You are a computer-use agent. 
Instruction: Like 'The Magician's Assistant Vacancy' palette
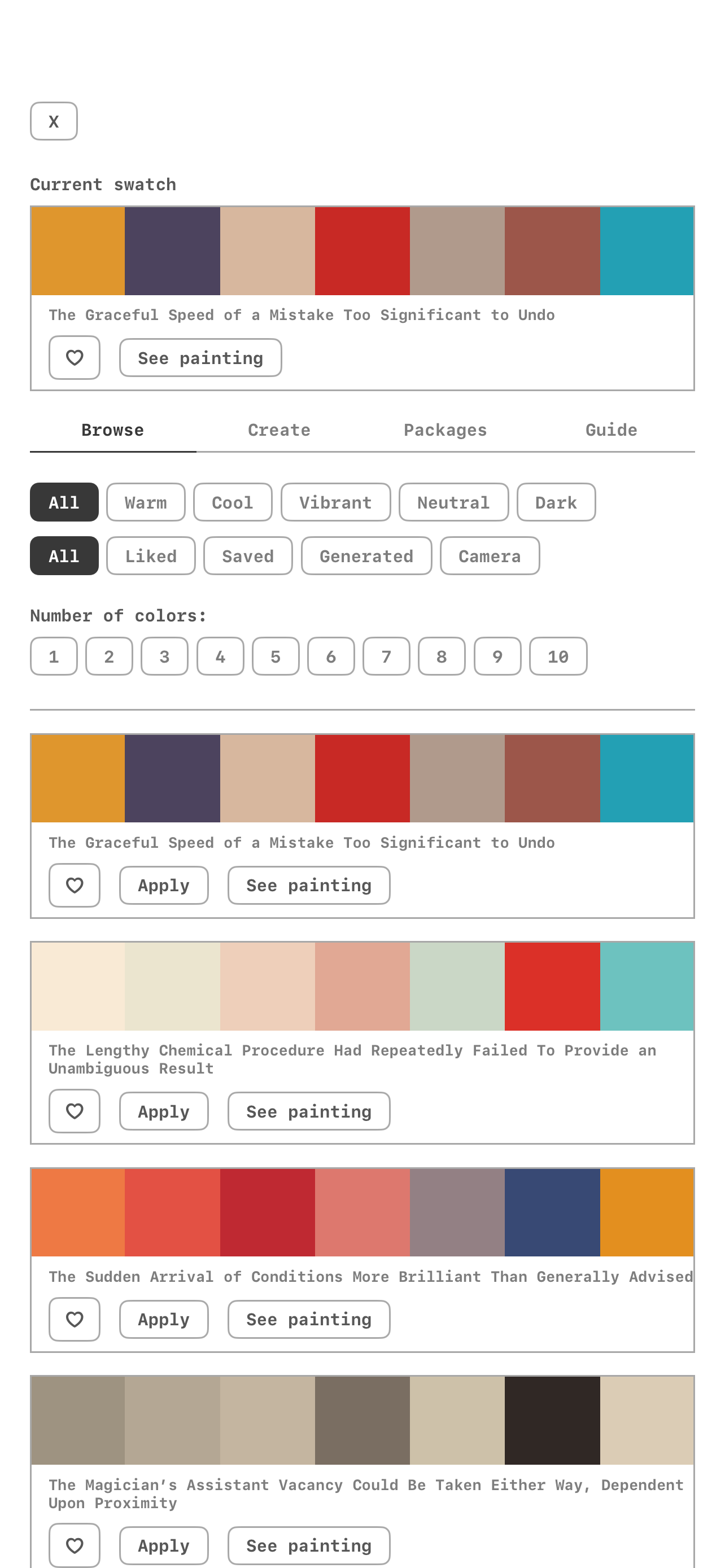pos(73,1545)
